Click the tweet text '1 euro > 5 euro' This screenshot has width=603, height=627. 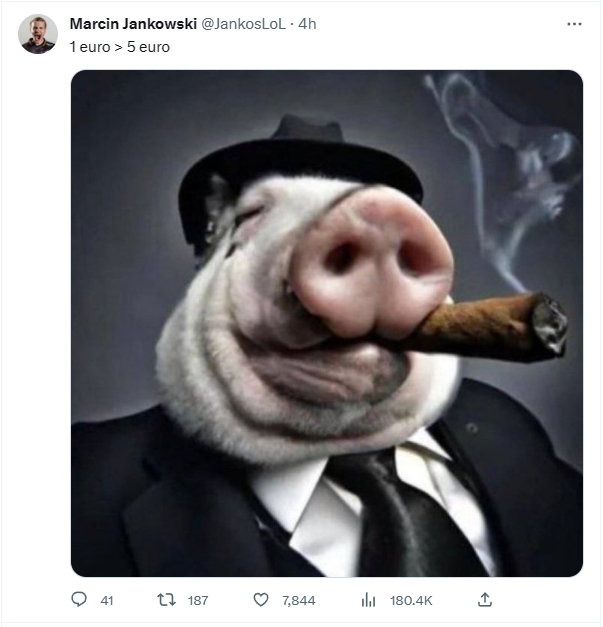120,47
